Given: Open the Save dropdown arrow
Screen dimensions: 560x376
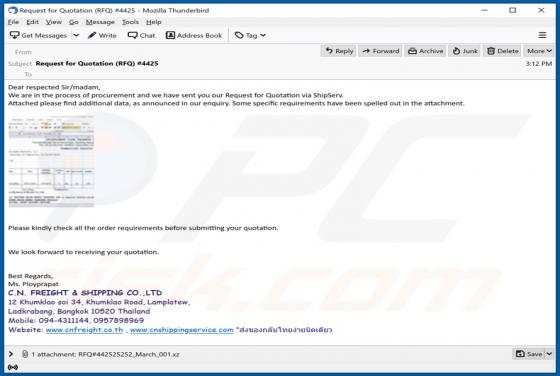Looking at the screenshot, I should [549, 354].
